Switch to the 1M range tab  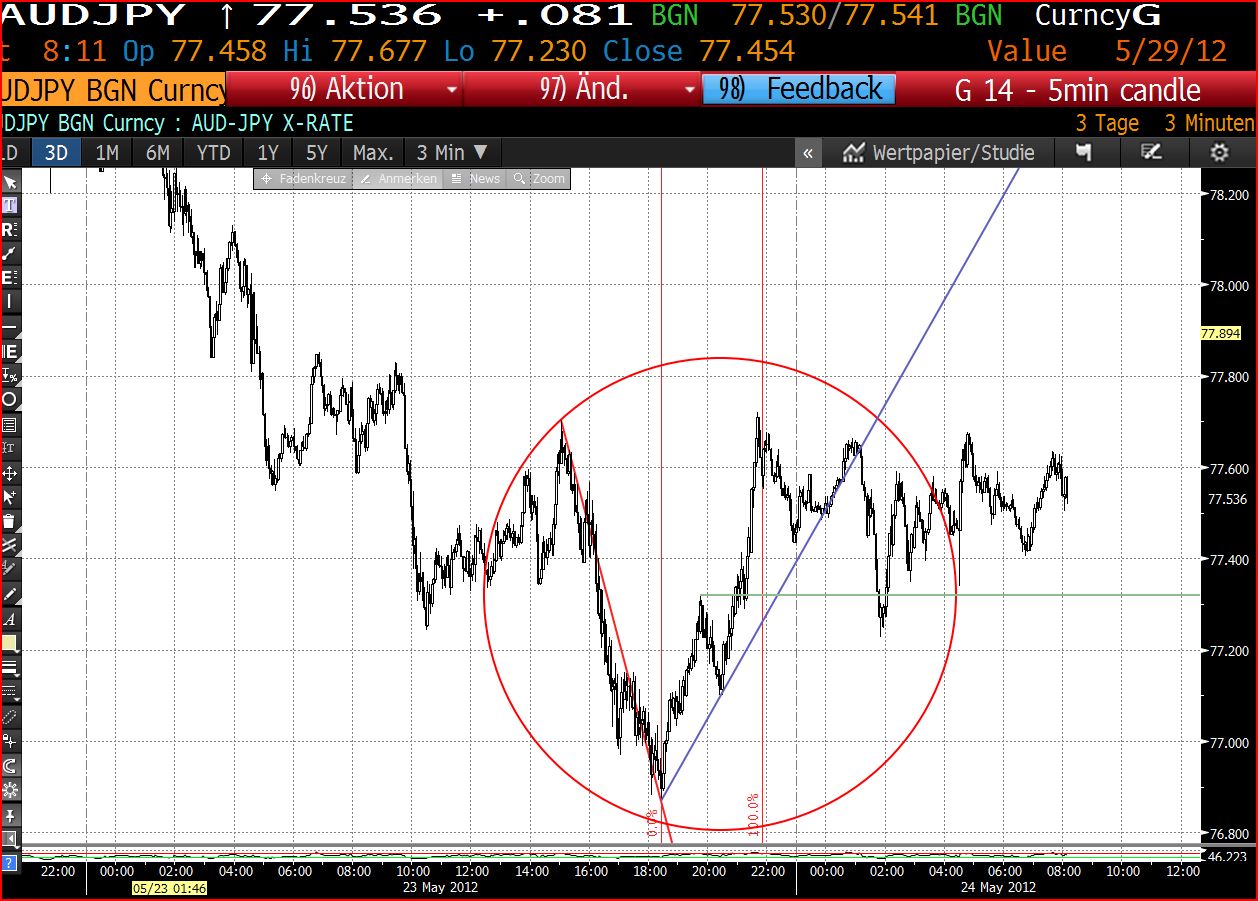point(106,152)
